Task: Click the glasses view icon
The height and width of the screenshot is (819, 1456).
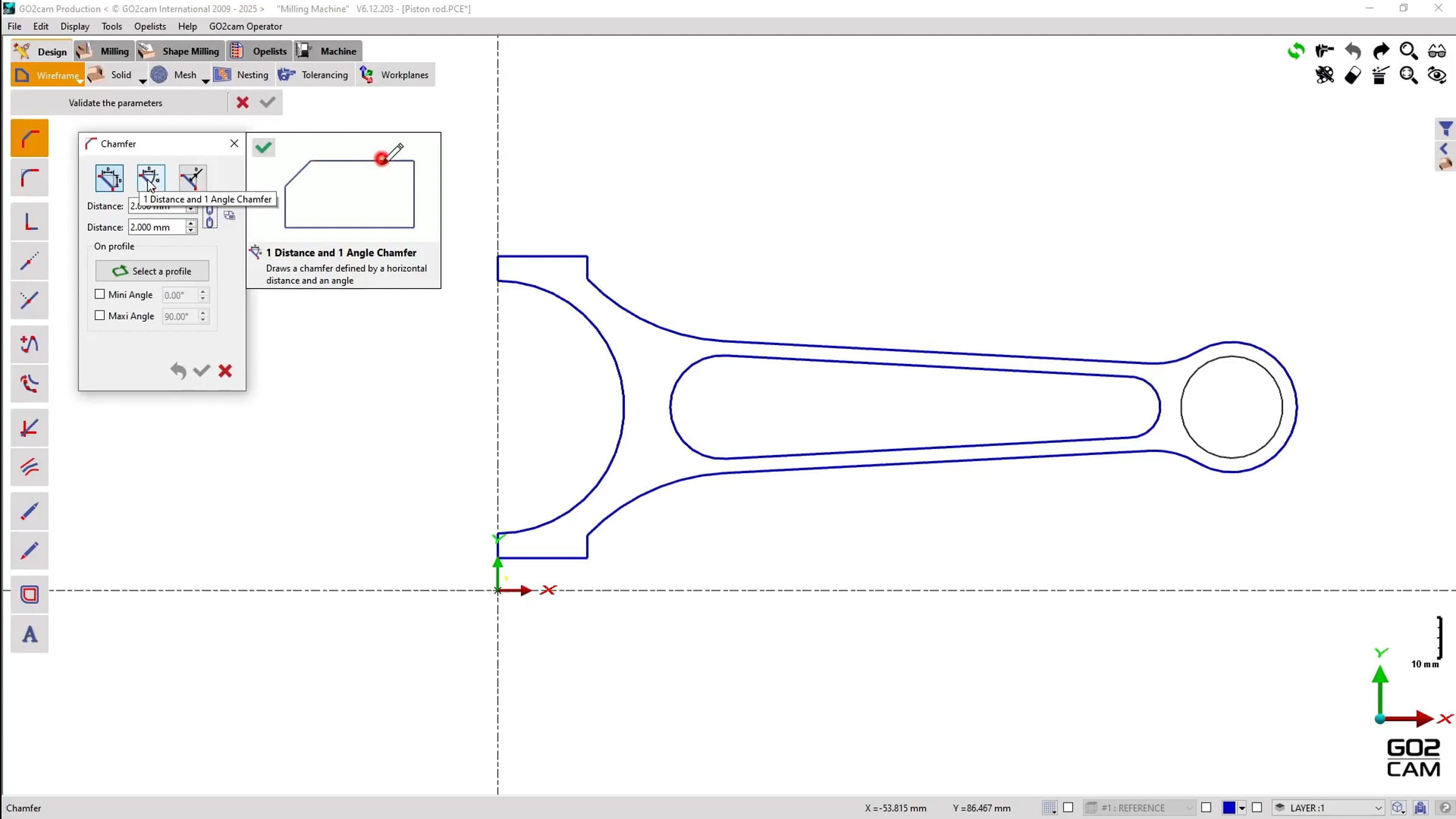Action: [x=1437, y=51]
